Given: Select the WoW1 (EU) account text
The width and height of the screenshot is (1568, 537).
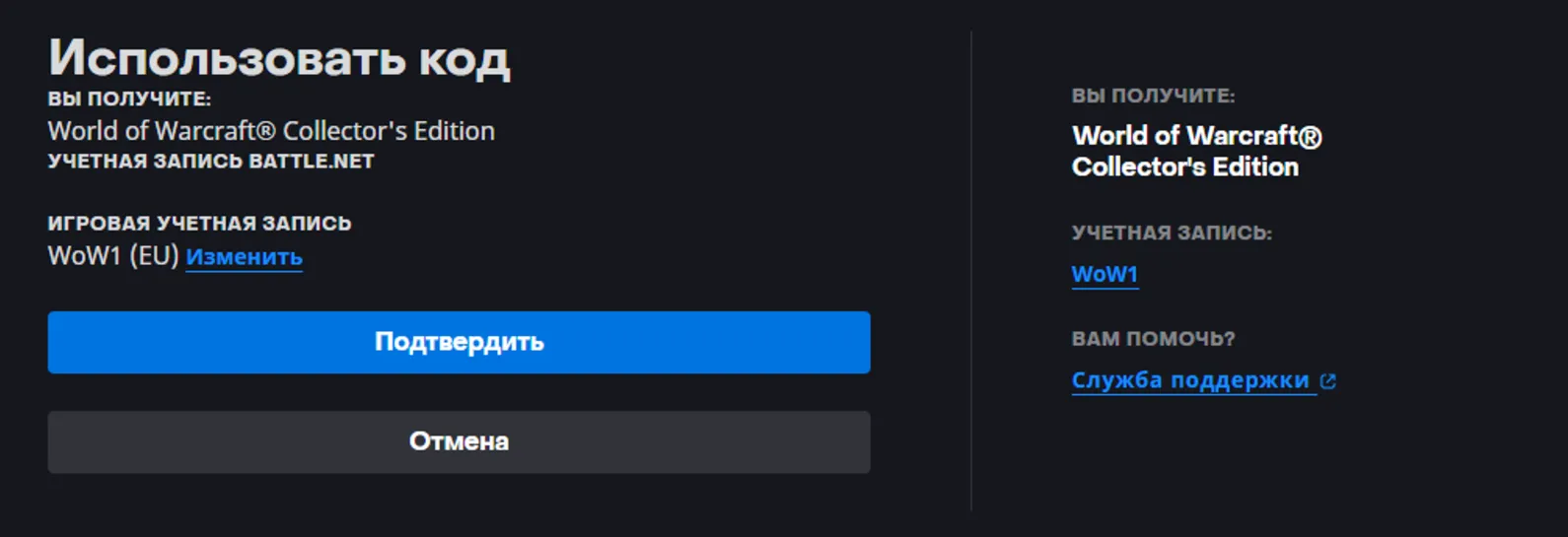Looking at the screenshot, I should tap(113, 256).
